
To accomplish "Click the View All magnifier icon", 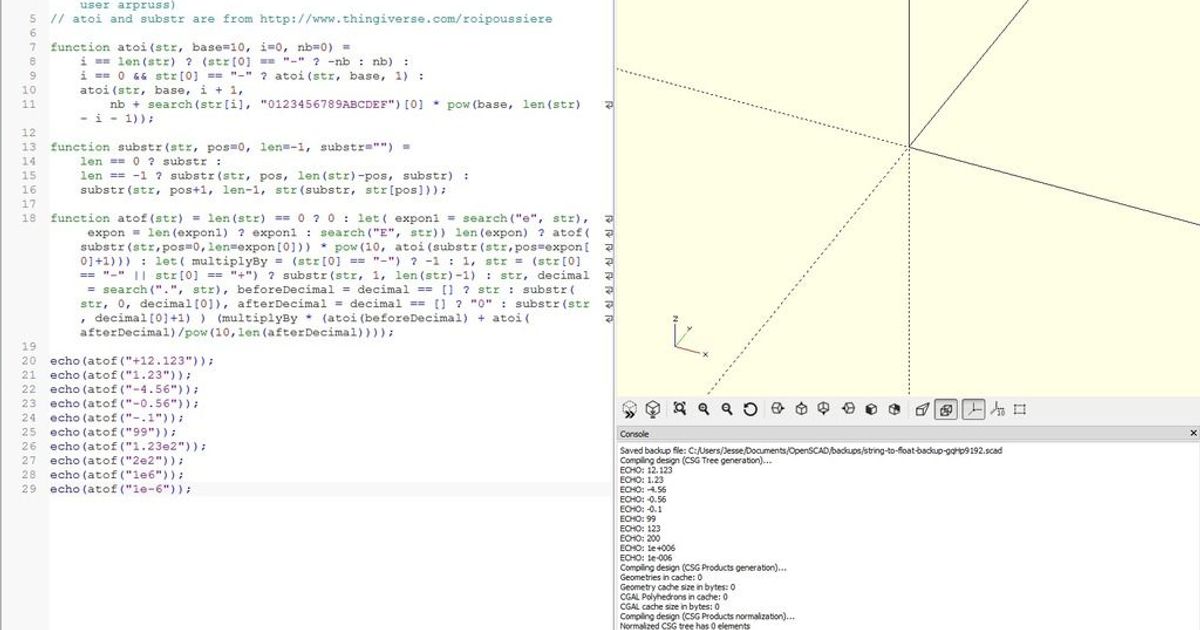I will point(680,409).
